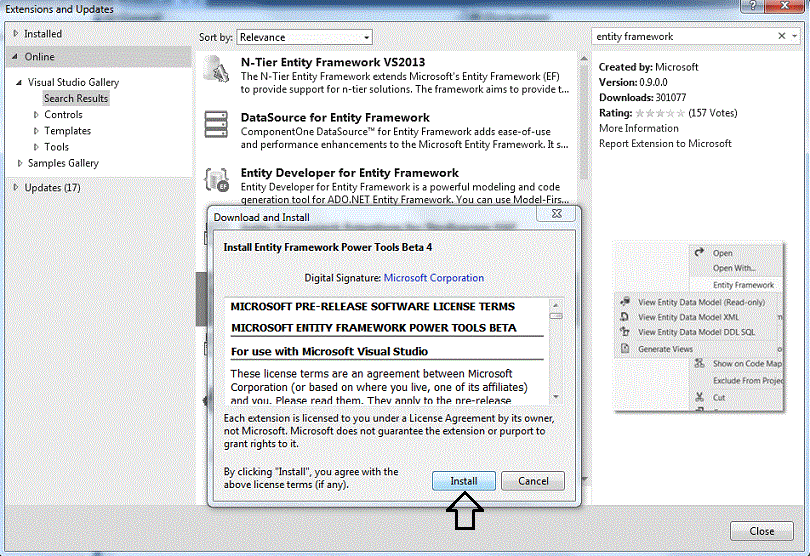Image resolution: width=810 pixels, height=556 pixels.
Task: Click the Close button of Extensions window
Action: click(762, 531)
